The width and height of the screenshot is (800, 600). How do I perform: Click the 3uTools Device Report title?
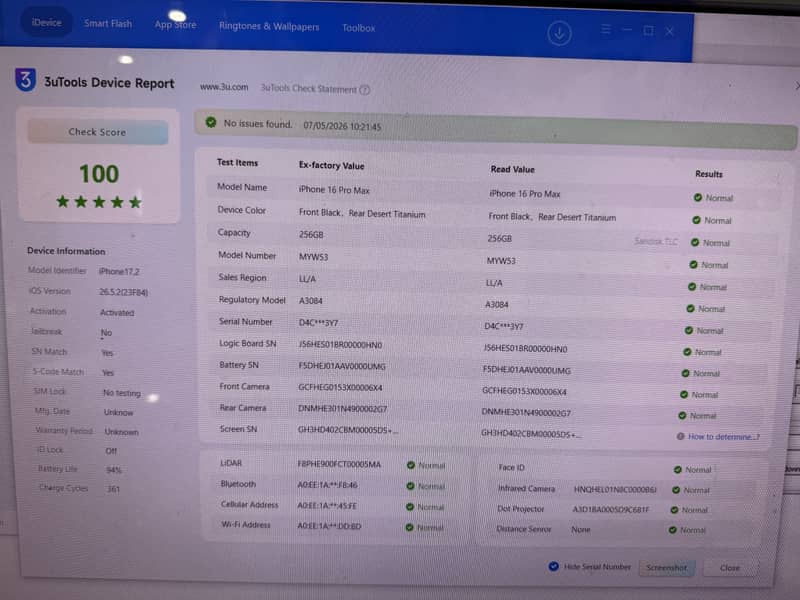[x=109, y=83]
